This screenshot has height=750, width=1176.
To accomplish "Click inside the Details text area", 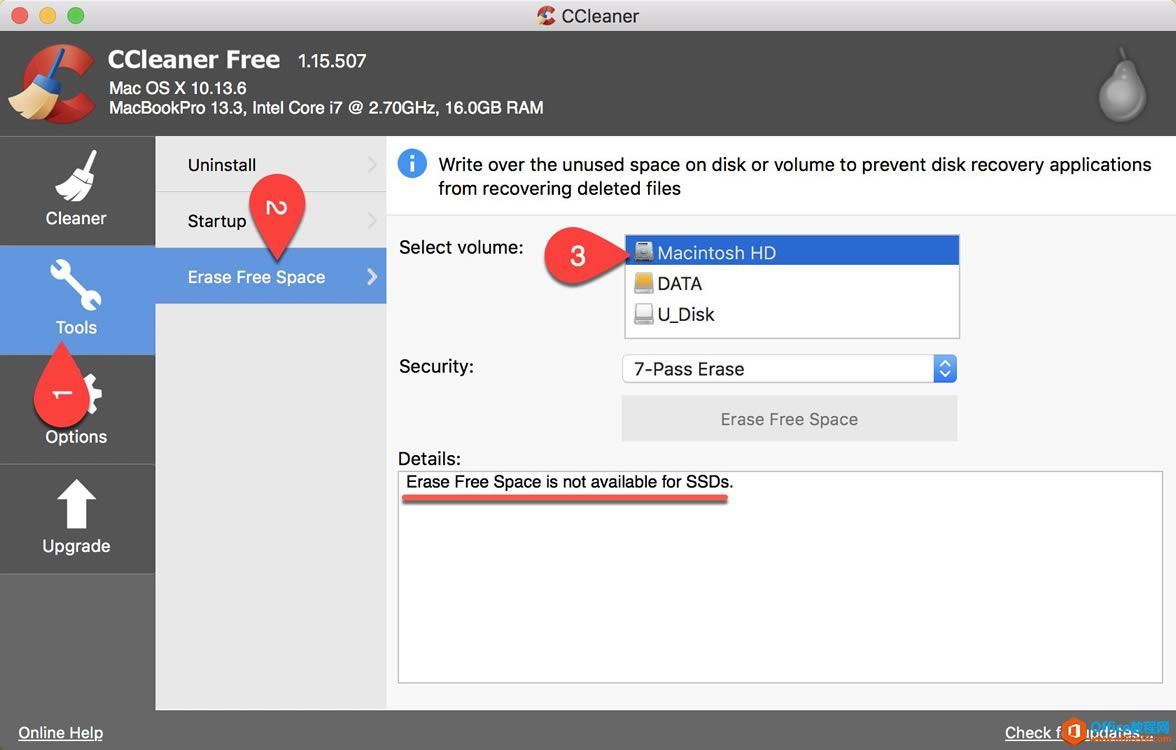I will point(780,577).
